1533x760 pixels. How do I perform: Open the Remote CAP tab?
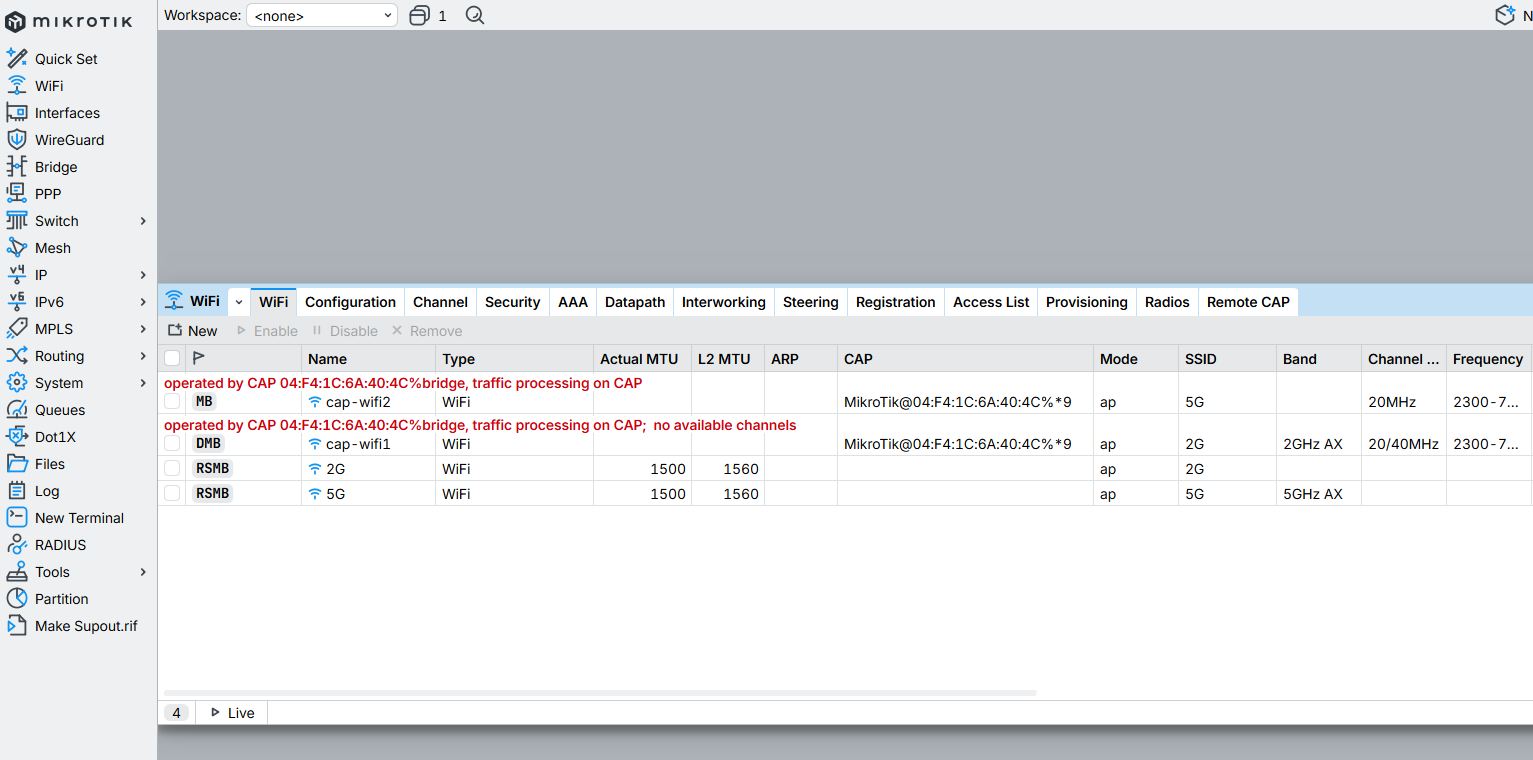(x=1248, y=302)
